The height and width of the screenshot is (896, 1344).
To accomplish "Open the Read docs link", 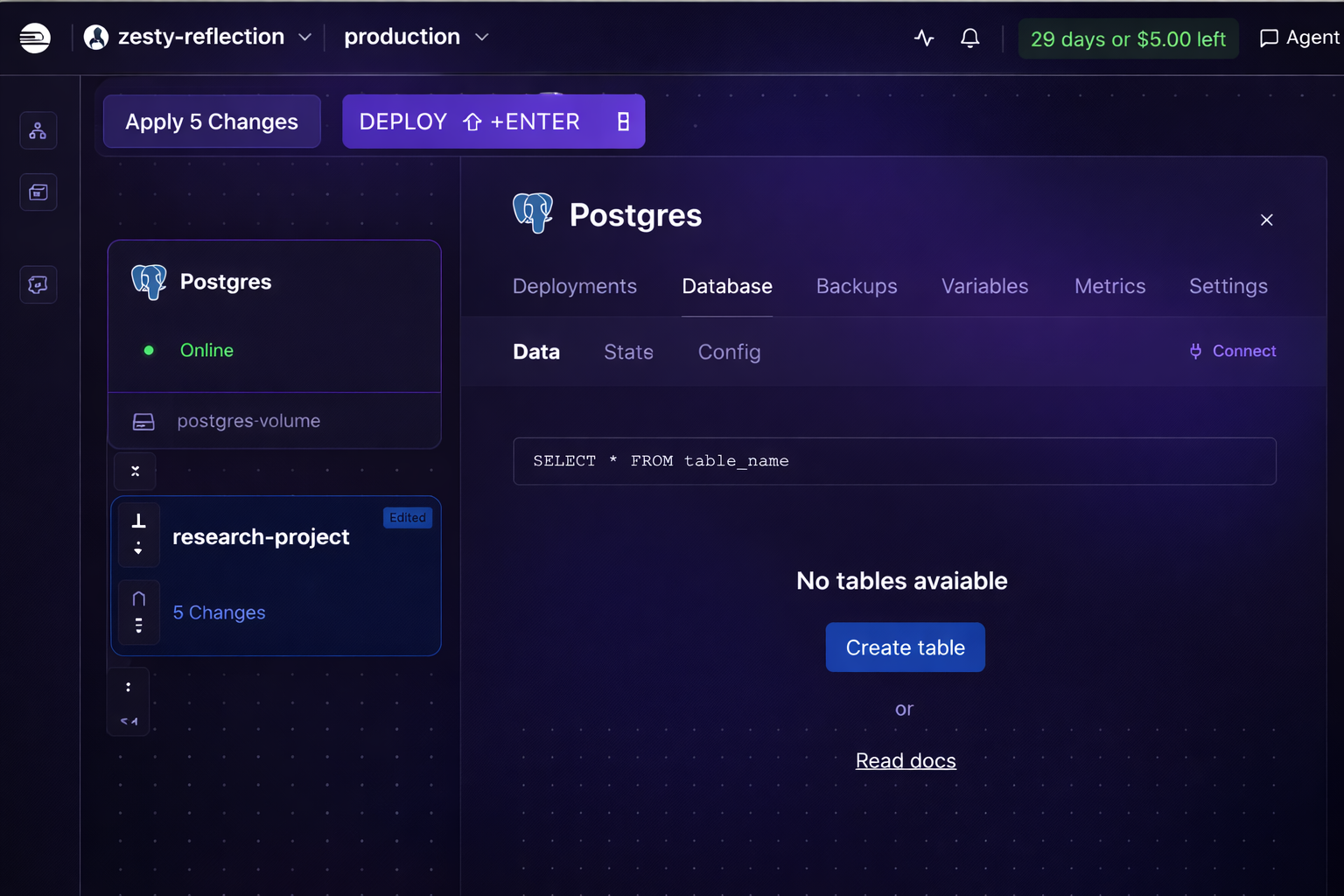I will (x=906, y=760).
